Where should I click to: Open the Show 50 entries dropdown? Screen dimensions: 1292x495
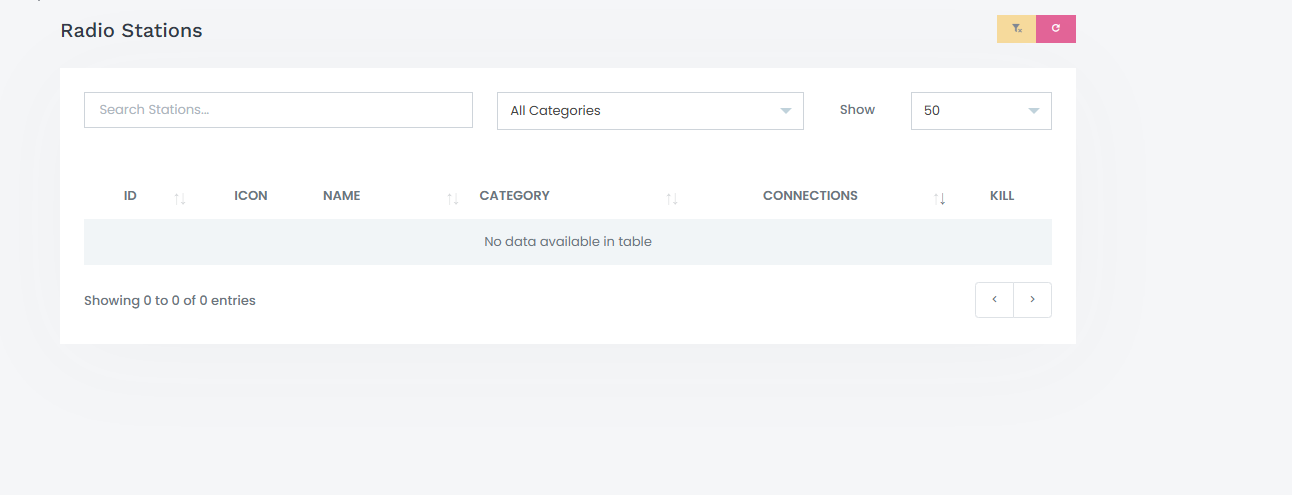click(x=981, y=111)
